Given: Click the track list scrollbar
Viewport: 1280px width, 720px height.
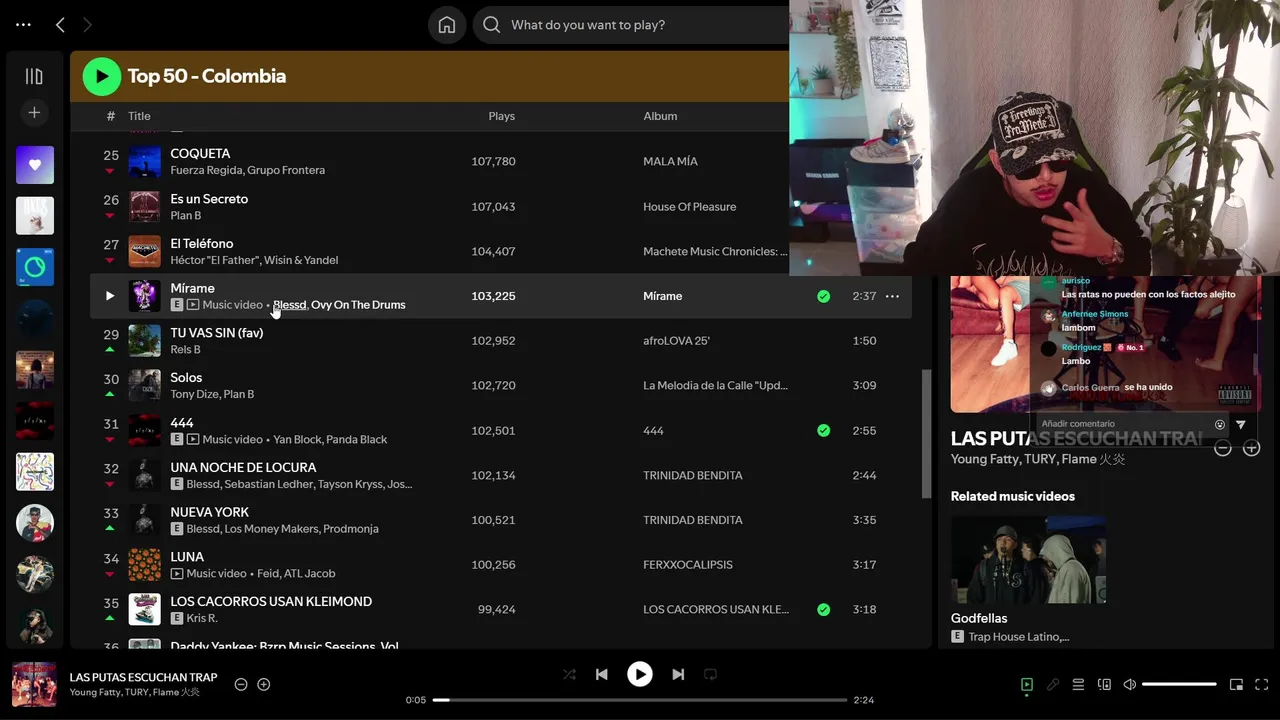Looking at the screenshot, I should coord(926,432).
